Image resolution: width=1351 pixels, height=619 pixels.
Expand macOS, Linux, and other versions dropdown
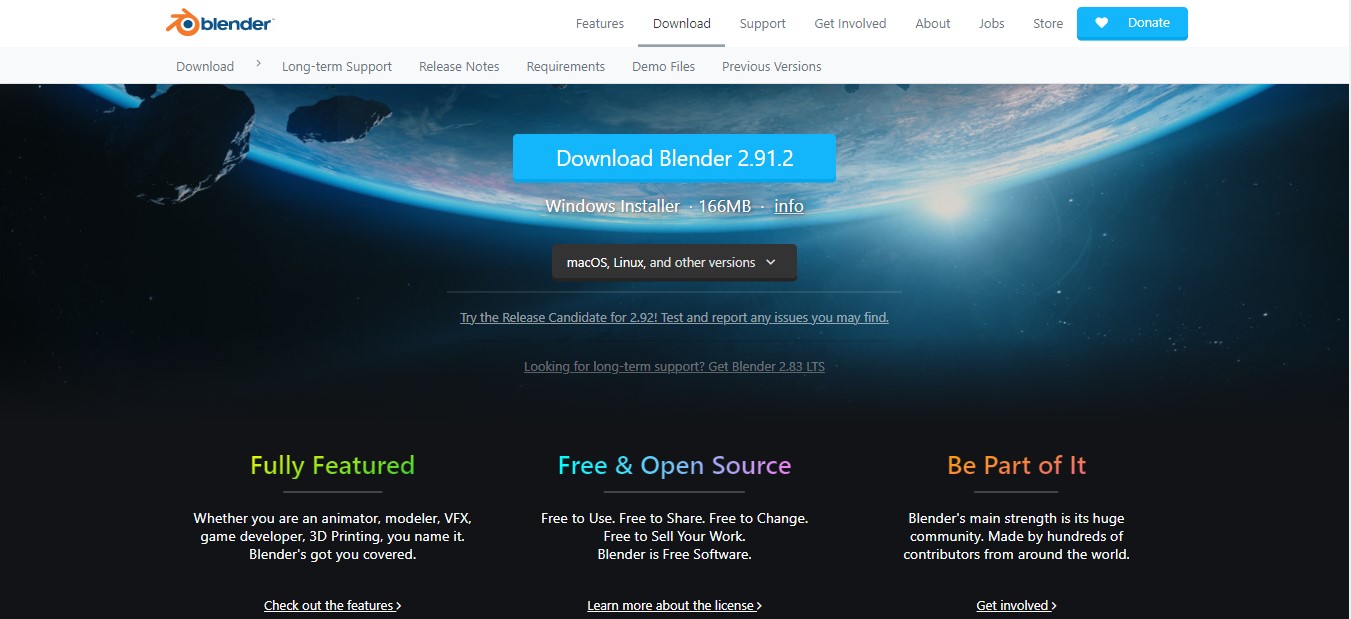[674, 262]
